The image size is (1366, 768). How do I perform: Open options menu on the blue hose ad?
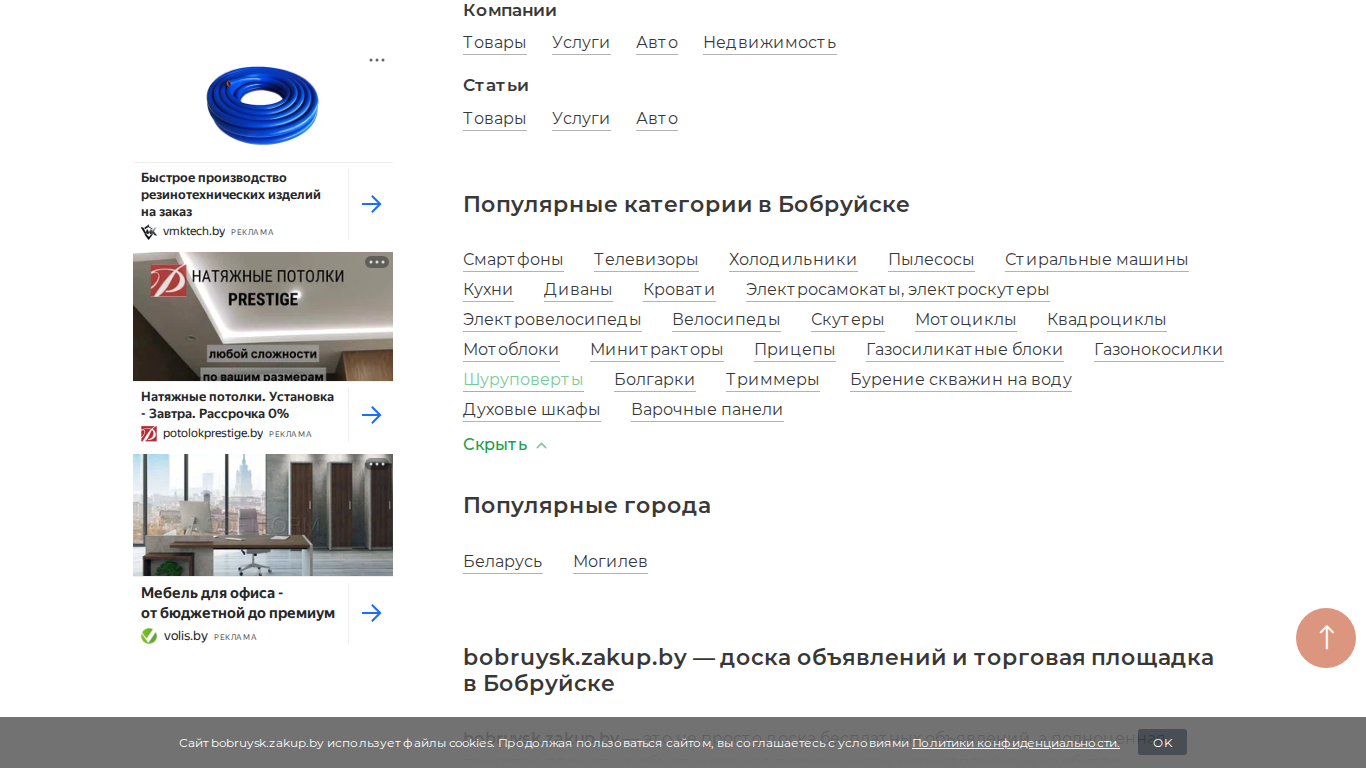tap(377, 60)
